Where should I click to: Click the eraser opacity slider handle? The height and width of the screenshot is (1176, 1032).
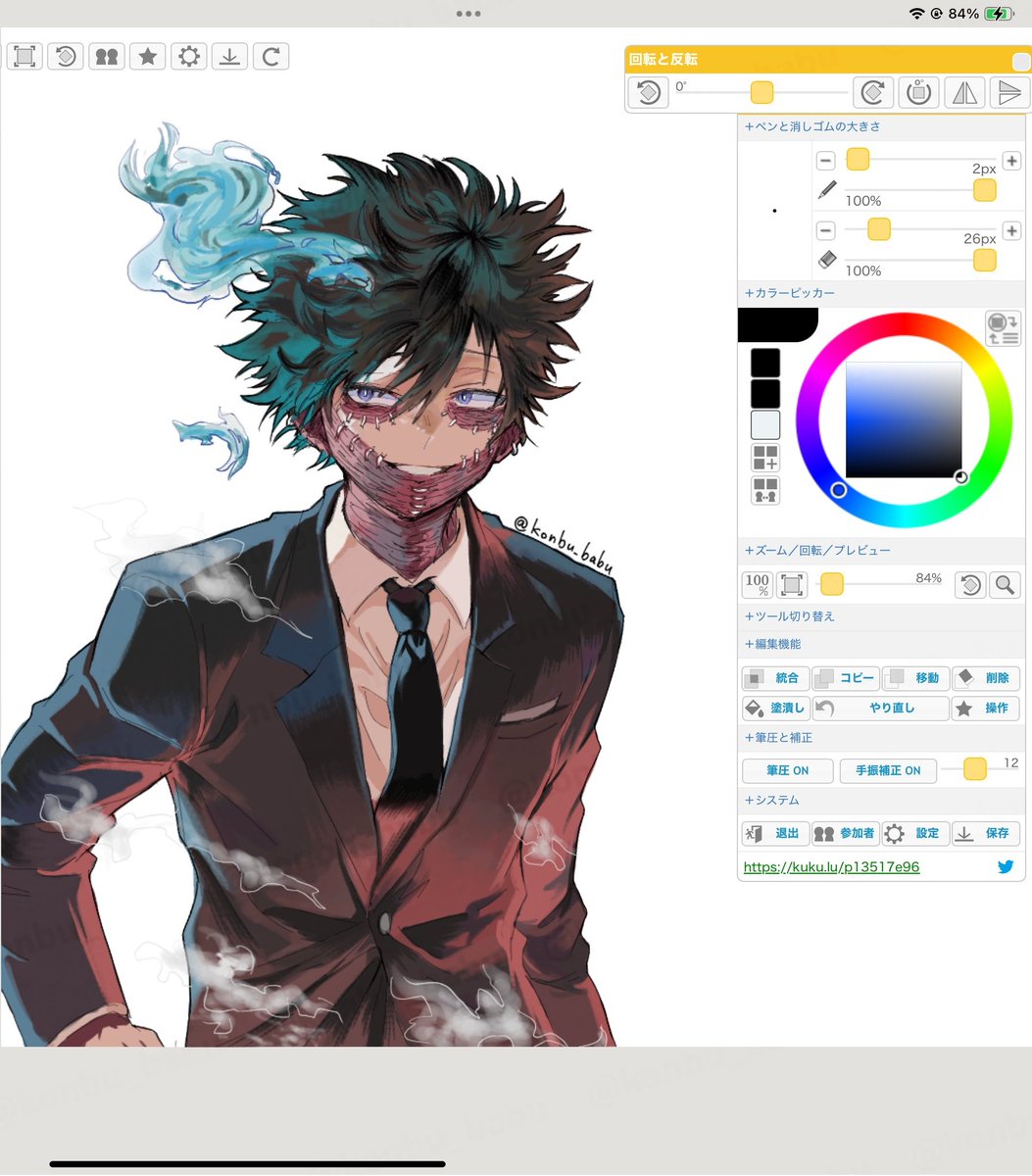pyautogui.click(x=985, y=260)
